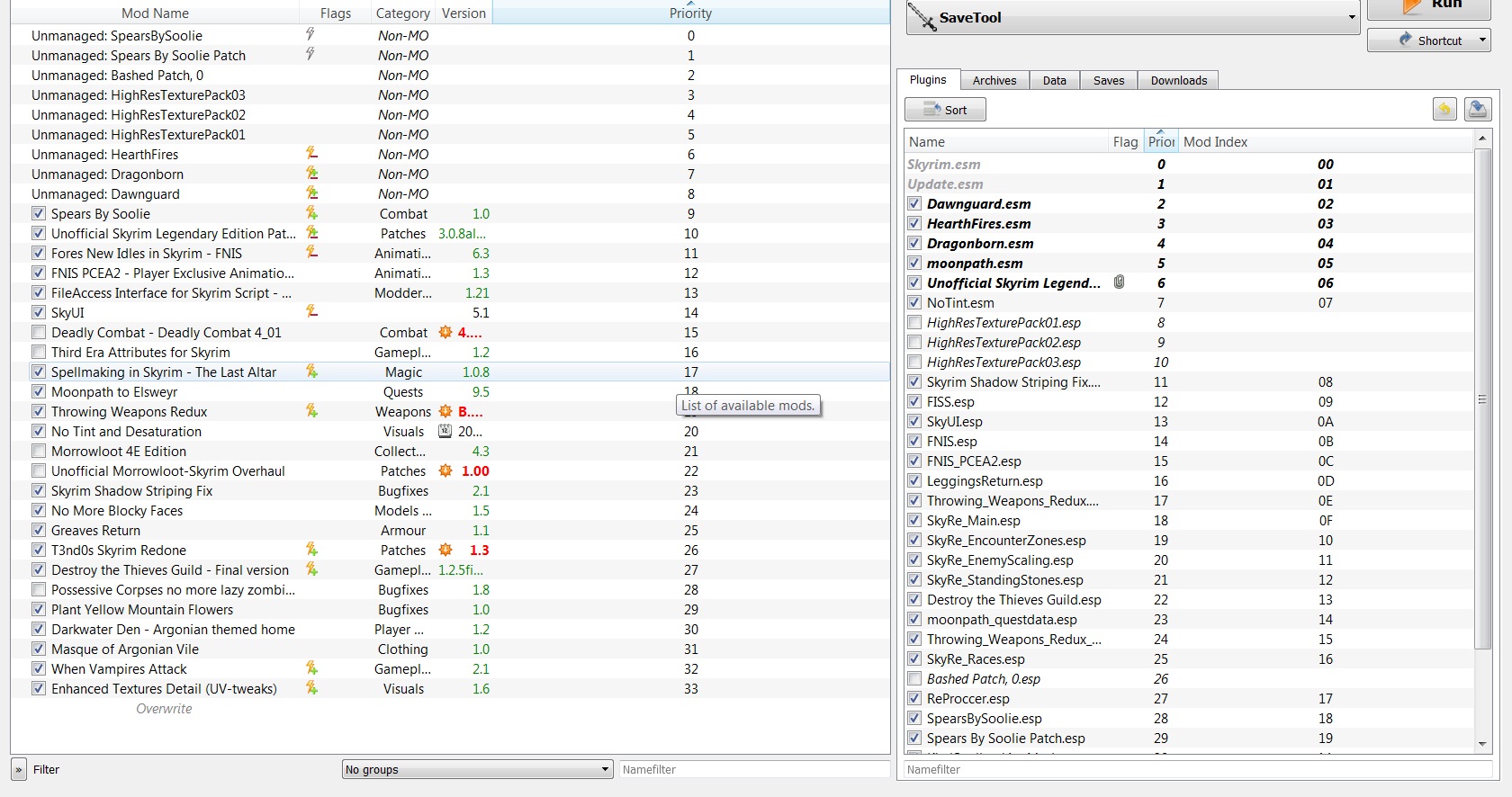Viewport: 1512px width, 797px height.
Task: Click the flag icon on Unmanaged: SpearsBySoolie row
Action: click(x=310, y=34)
